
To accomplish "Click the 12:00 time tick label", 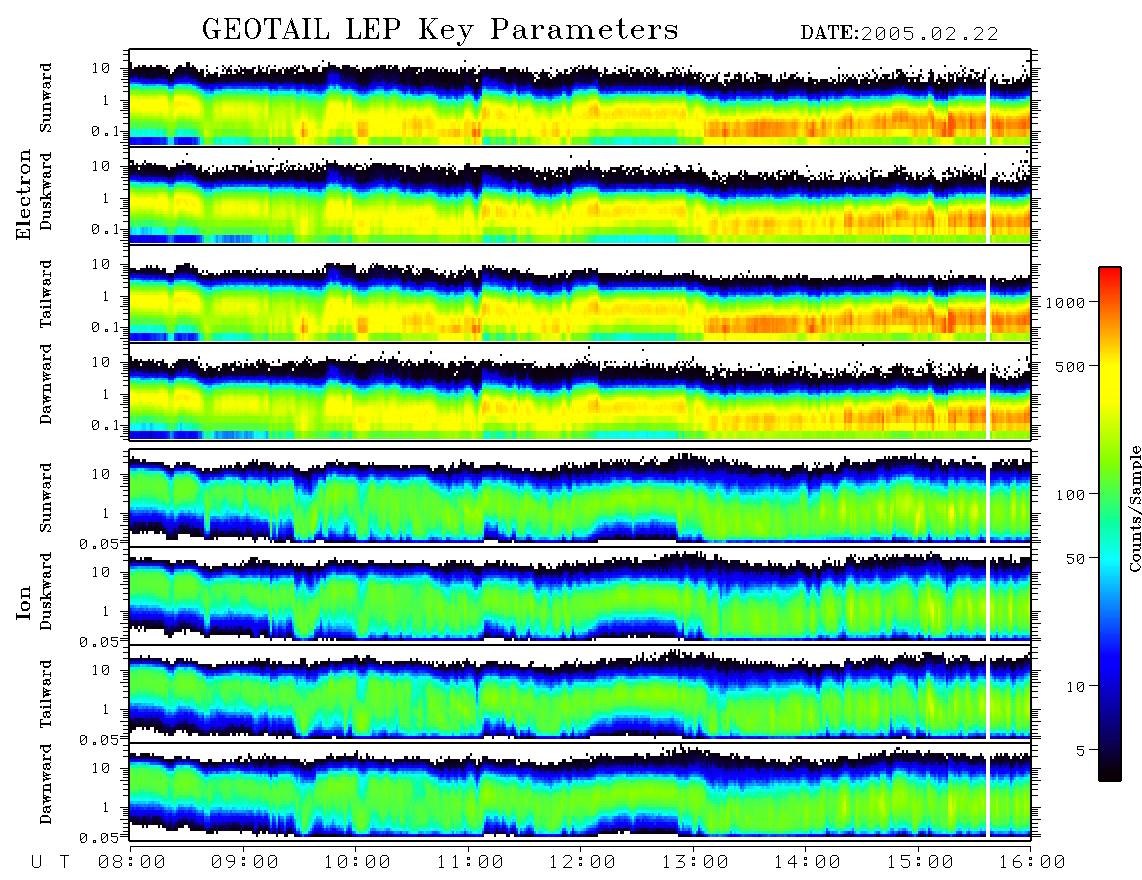I will click(582, 862).
